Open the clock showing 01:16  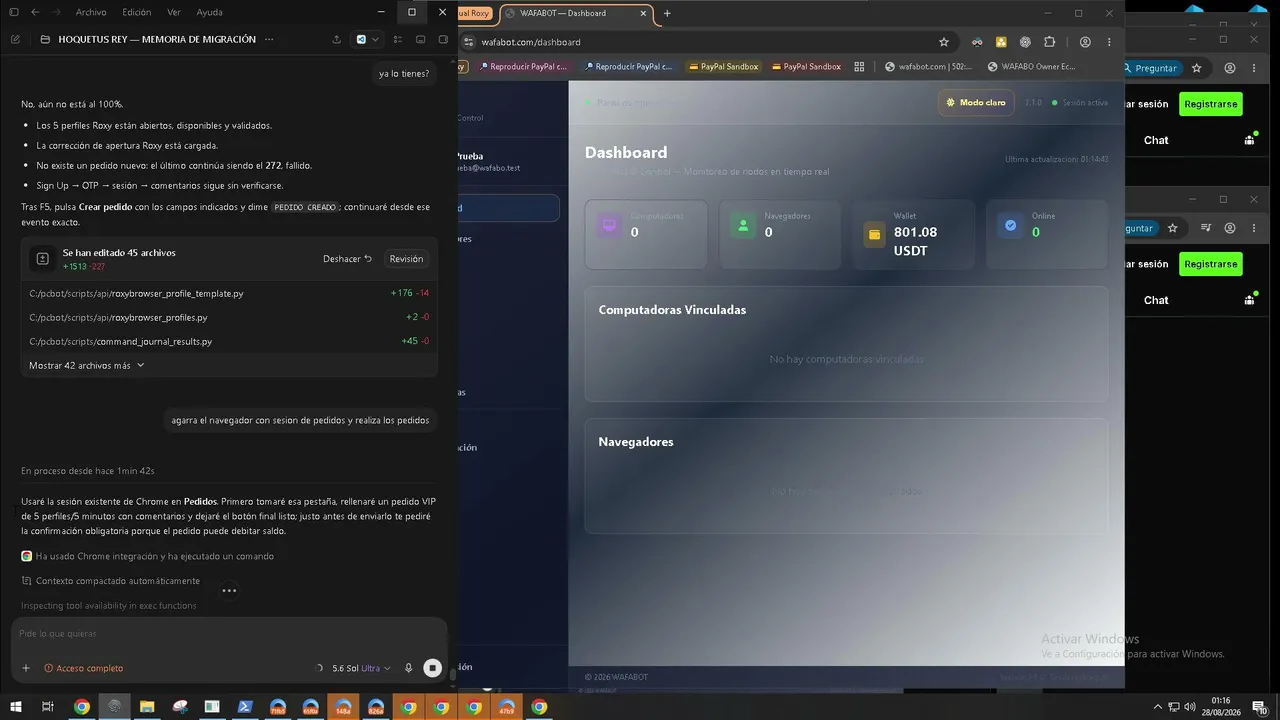point(1221,707)
